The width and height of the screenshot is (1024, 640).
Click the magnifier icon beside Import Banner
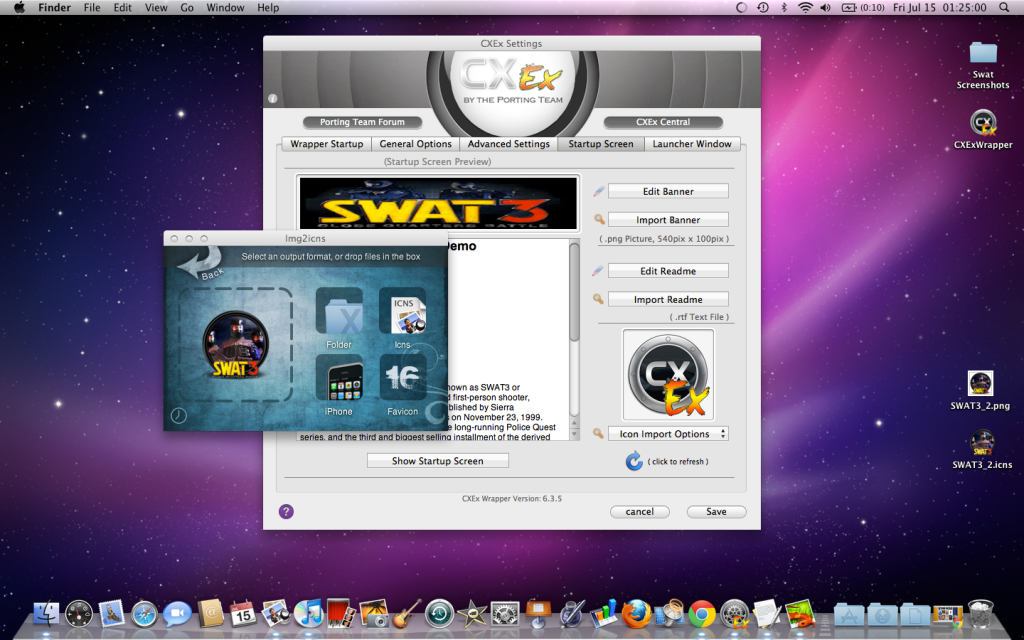coord(598,220)
